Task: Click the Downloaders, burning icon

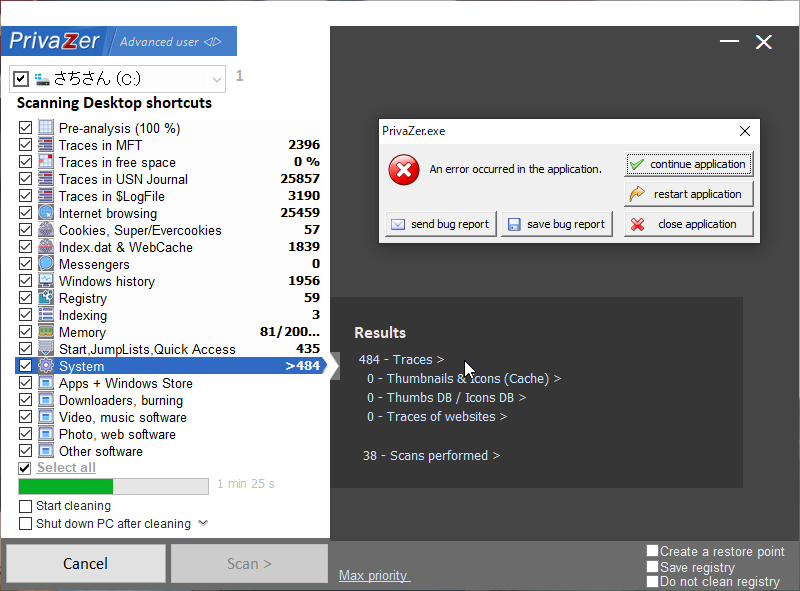Action: (x=46, y=400)
